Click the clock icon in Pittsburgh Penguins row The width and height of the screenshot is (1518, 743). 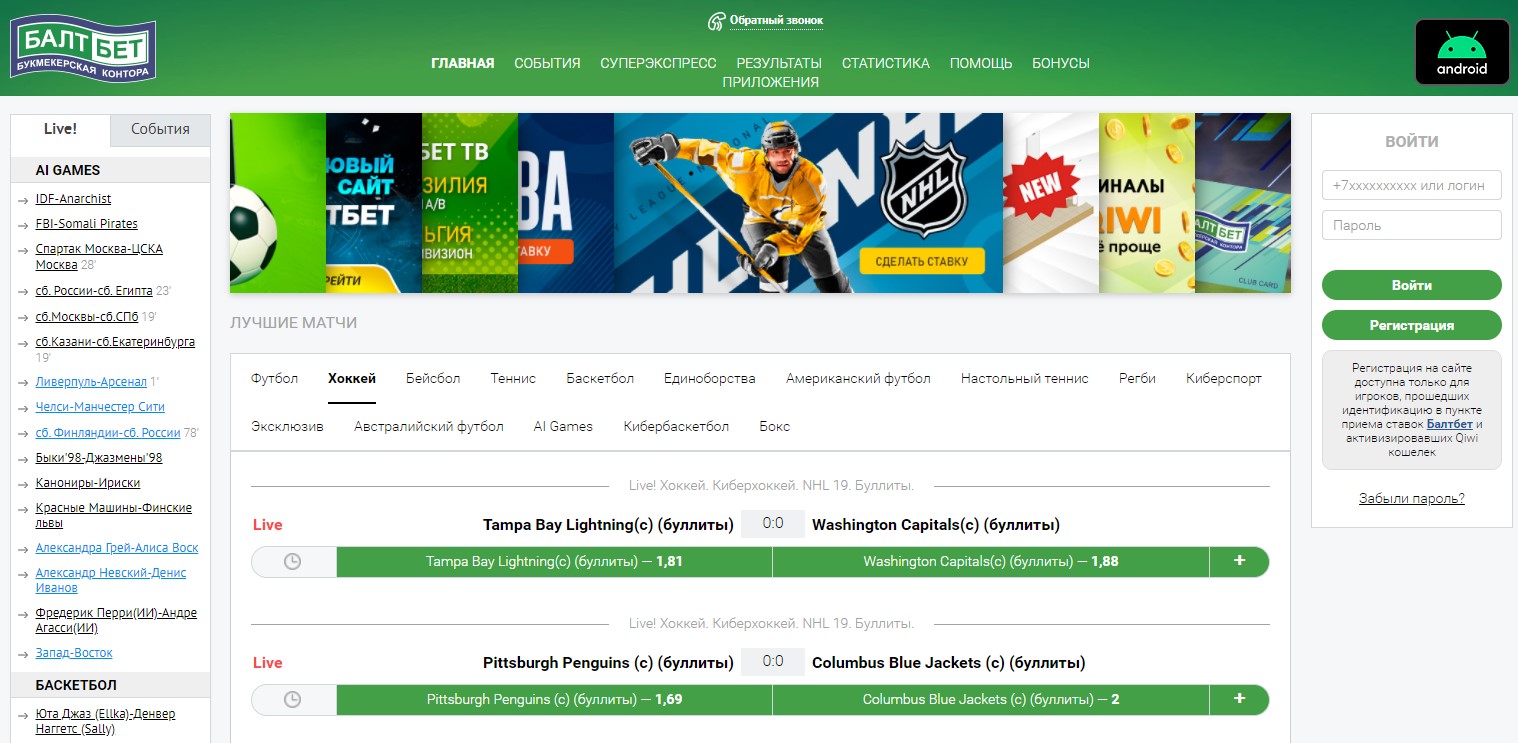pyautogui.click(x=293, y=700)
